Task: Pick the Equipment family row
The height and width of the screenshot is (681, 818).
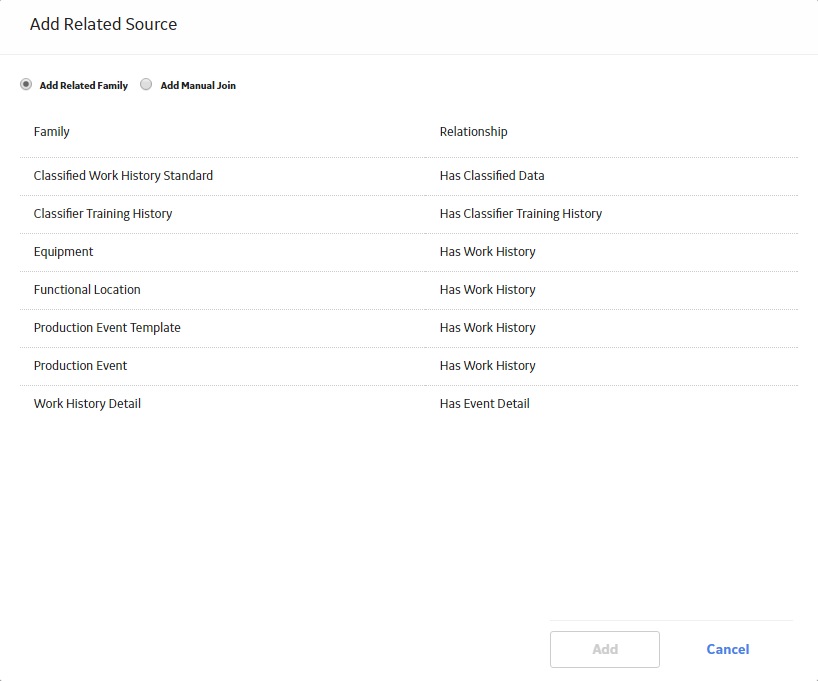Action: point(408,252)
